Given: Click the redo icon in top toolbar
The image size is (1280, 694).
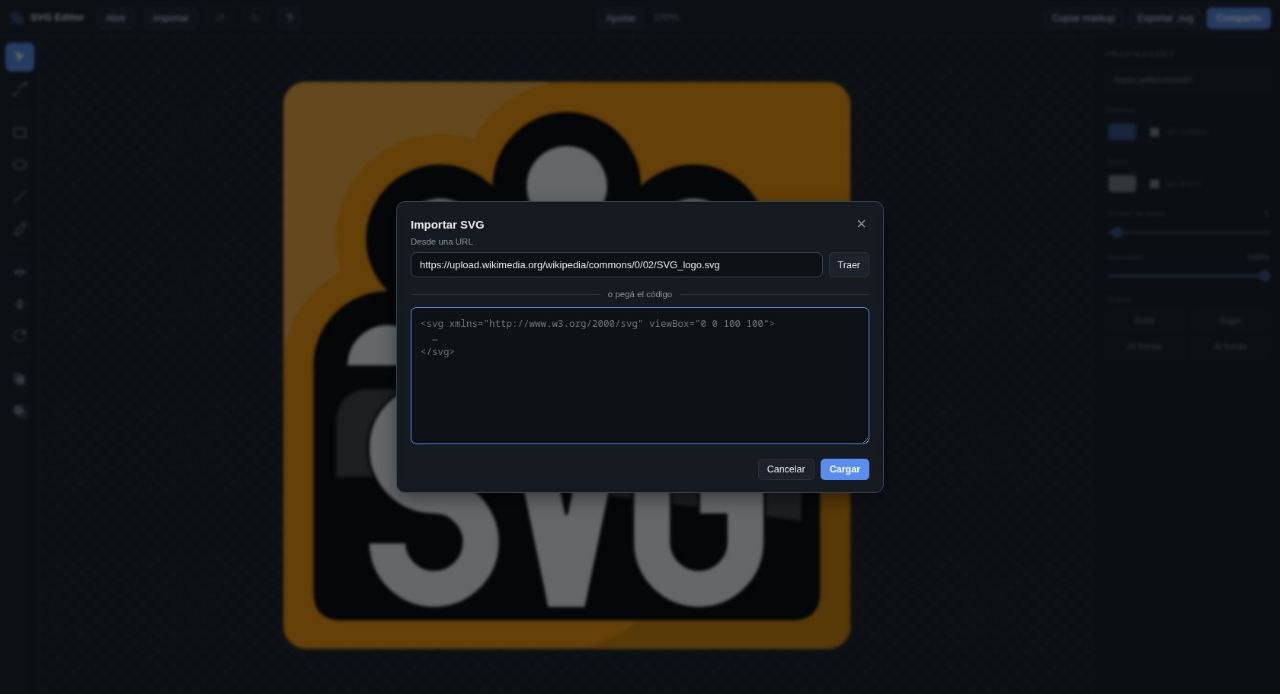Looking at the screenshot, I should (x=255, y=18).
